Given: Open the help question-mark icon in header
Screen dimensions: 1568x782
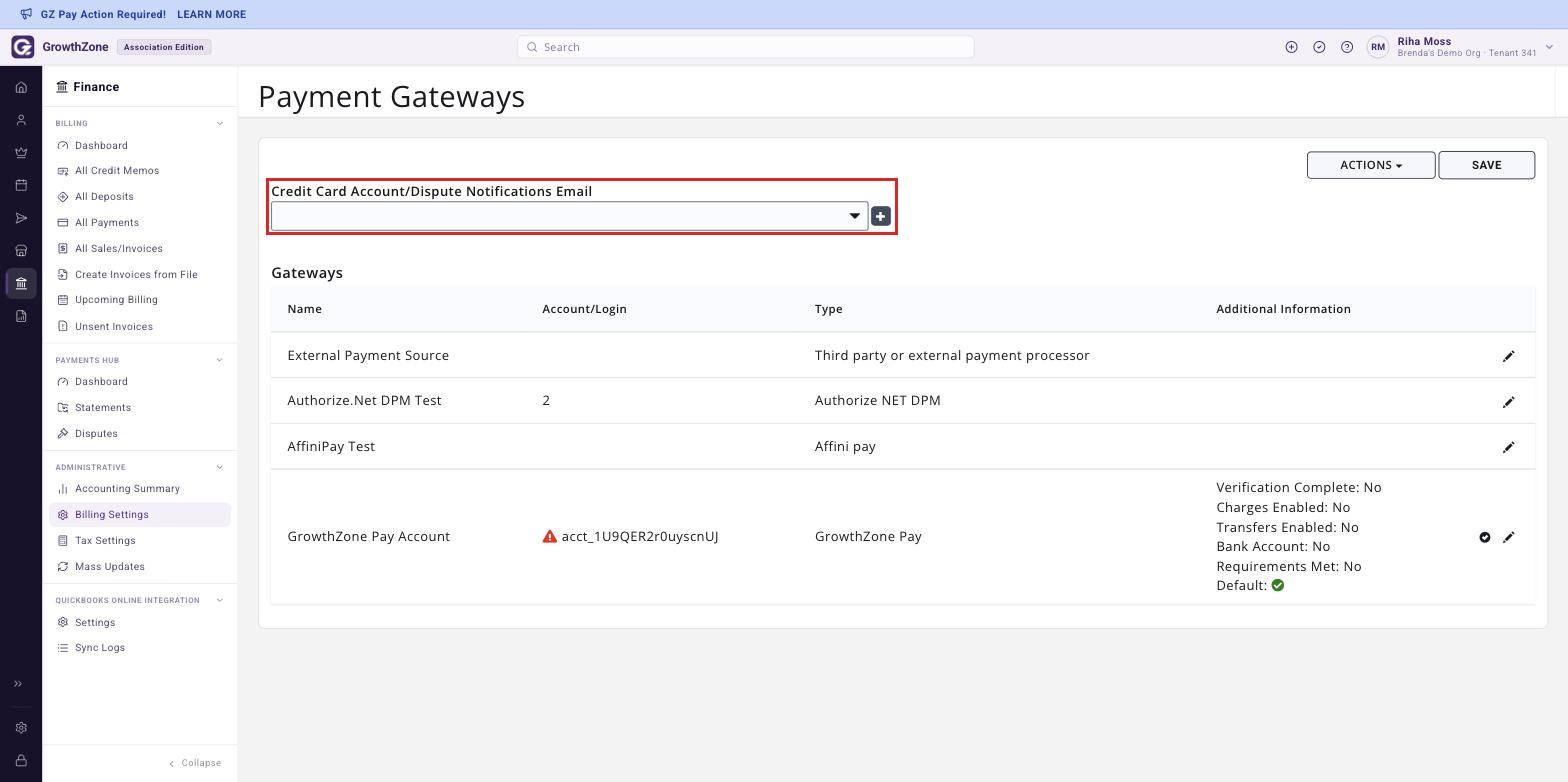Looking at the screenshot, I should click(x=1347, y=47).
